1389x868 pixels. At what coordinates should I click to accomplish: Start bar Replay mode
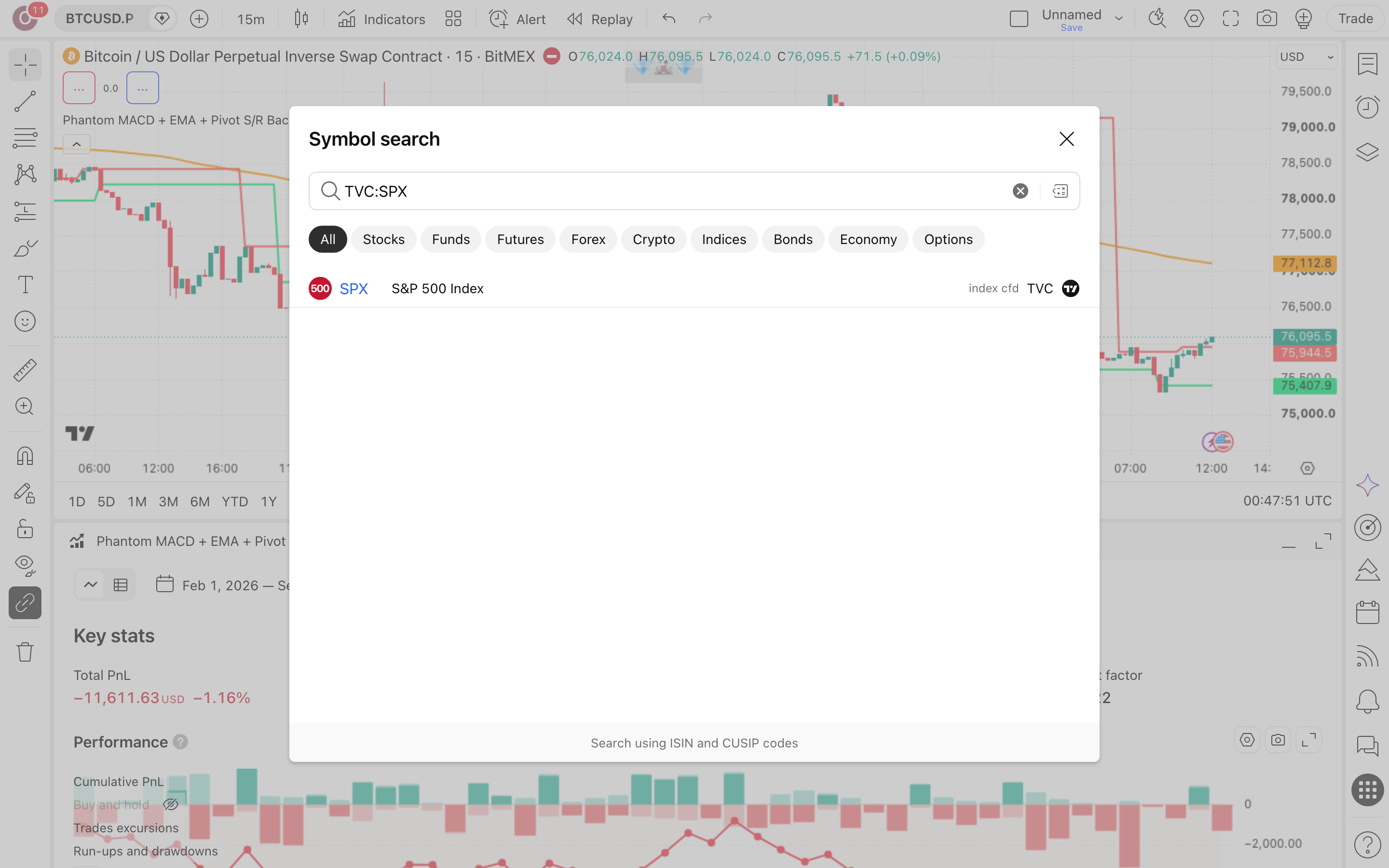pos(600,19)
